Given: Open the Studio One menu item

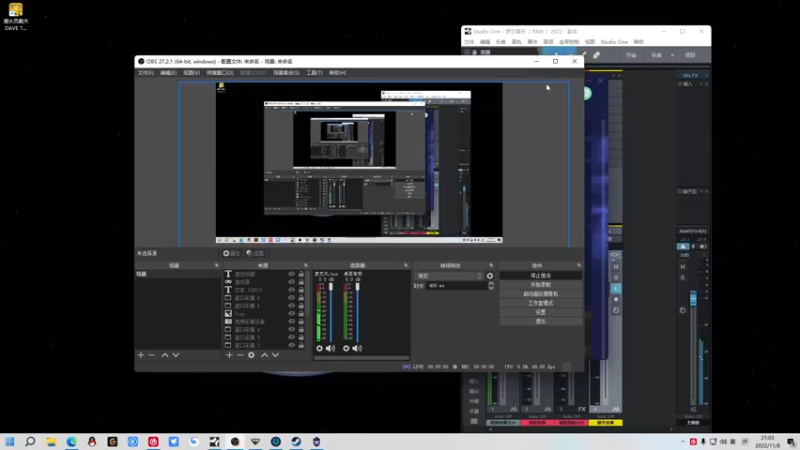Looking at the screenshot, I should 614,42.
